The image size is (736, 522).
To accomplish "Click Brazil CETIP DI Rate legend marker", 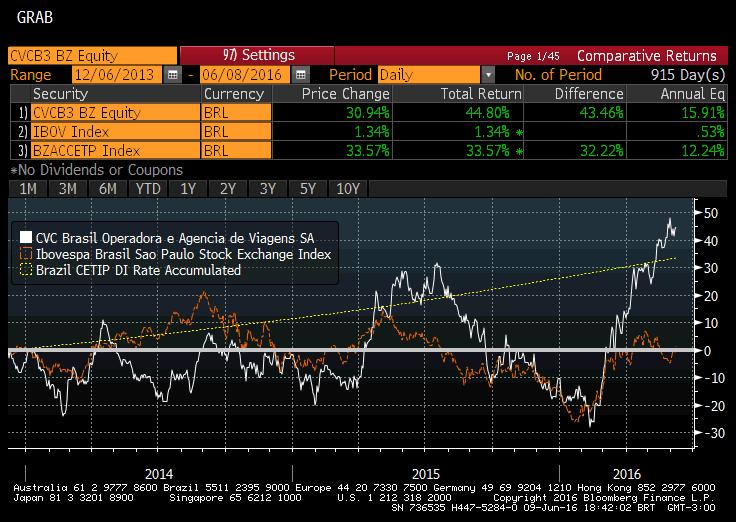I will [24, 270].
